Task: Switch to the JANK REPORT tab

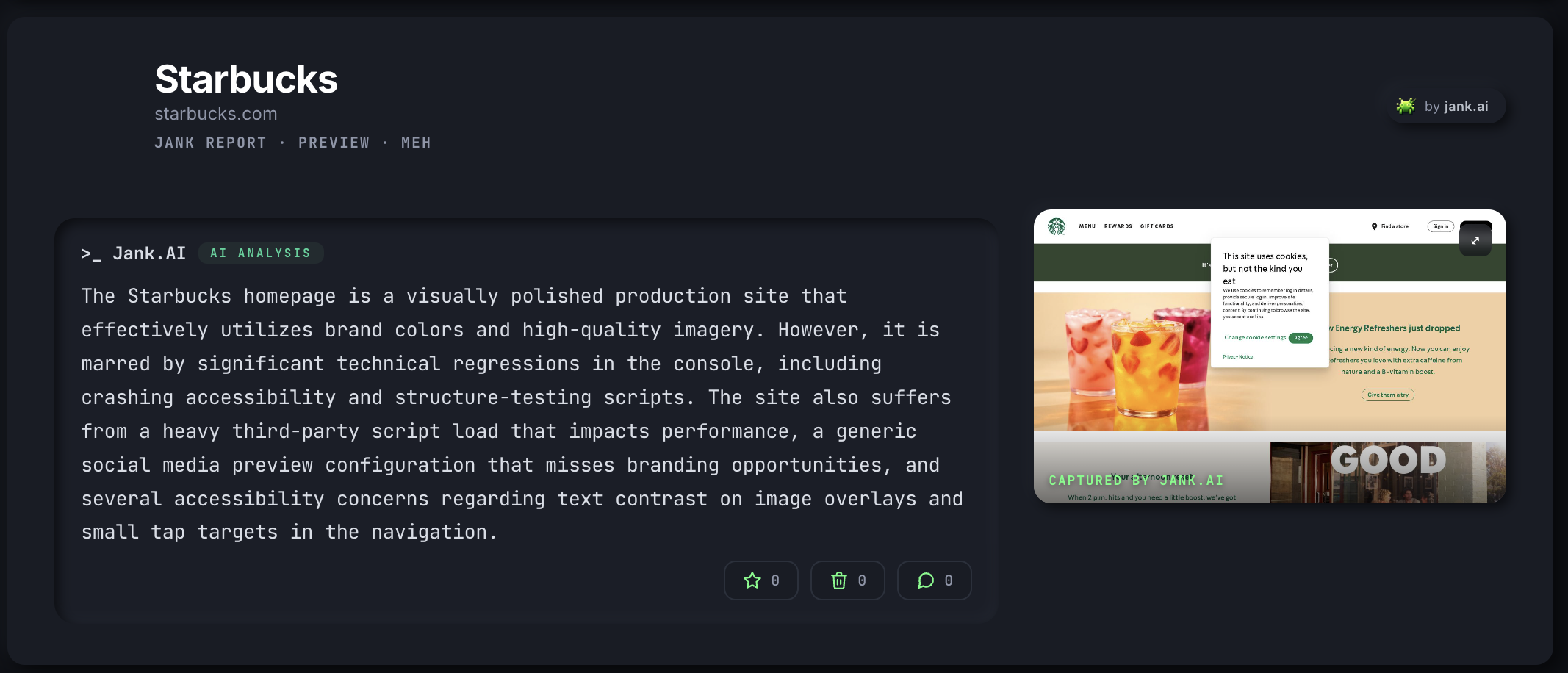Action: [210, 143]
